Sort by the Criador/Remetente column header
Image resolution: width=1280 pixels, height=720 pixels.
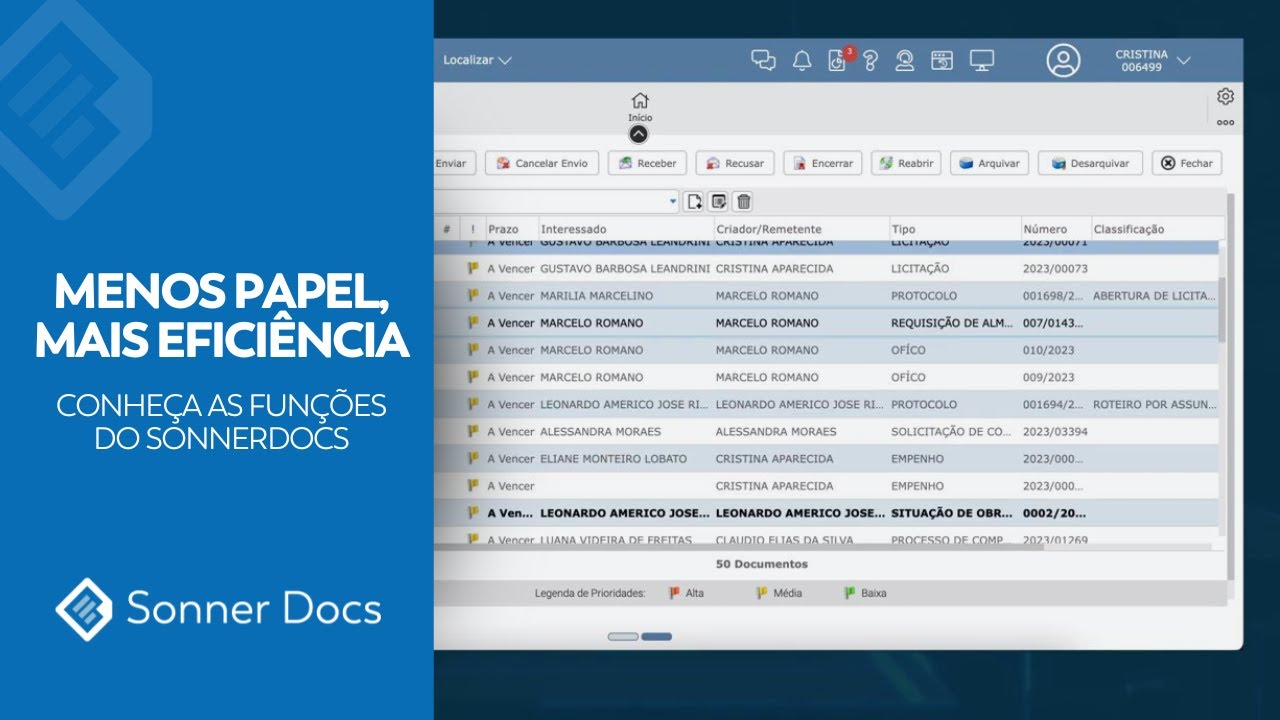801,229
